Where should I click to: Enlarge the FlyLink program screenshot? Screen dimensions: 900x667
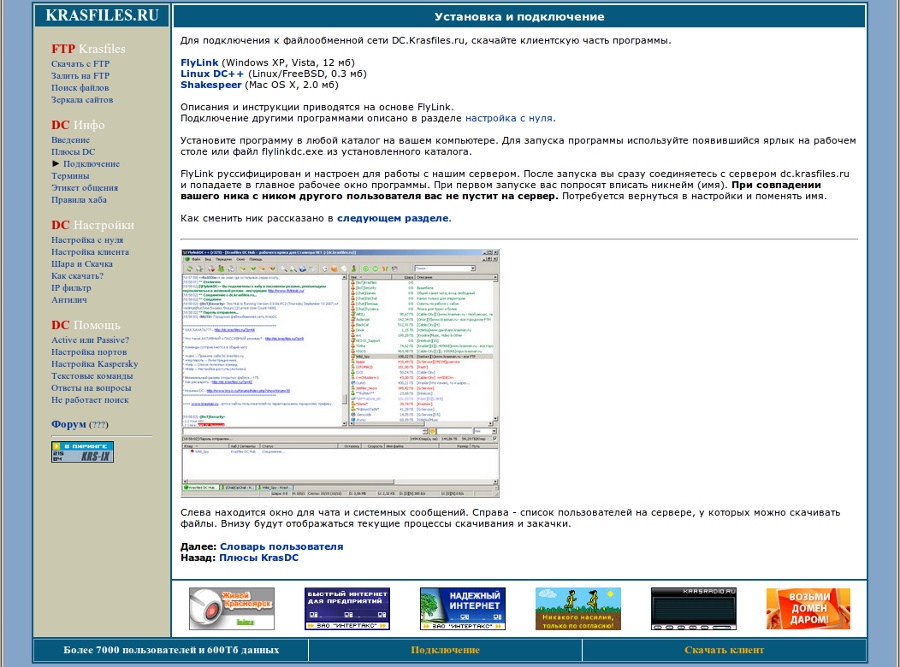[340, 373]
